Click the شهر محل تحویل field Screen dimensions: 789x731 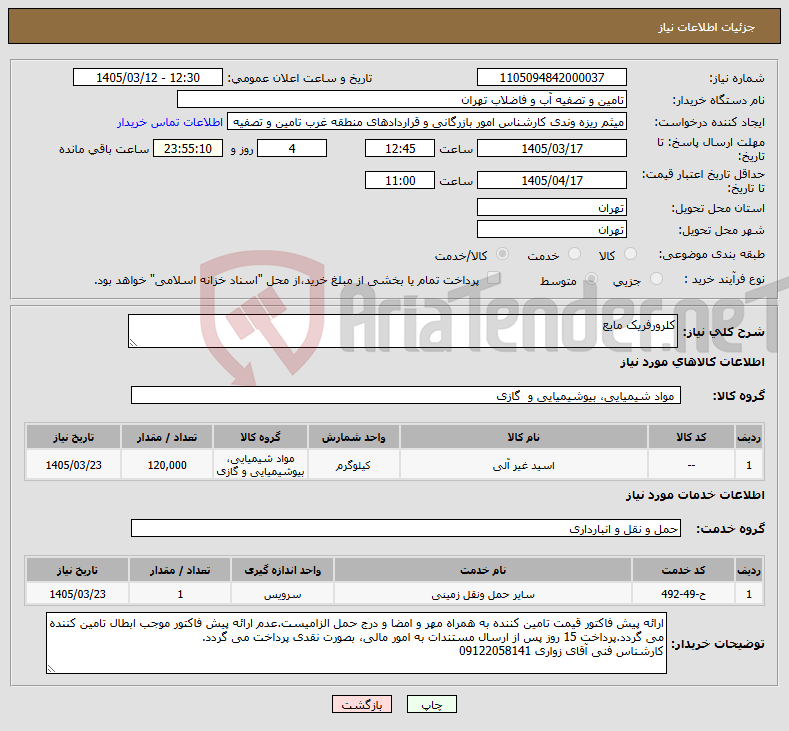click(551, 229)
